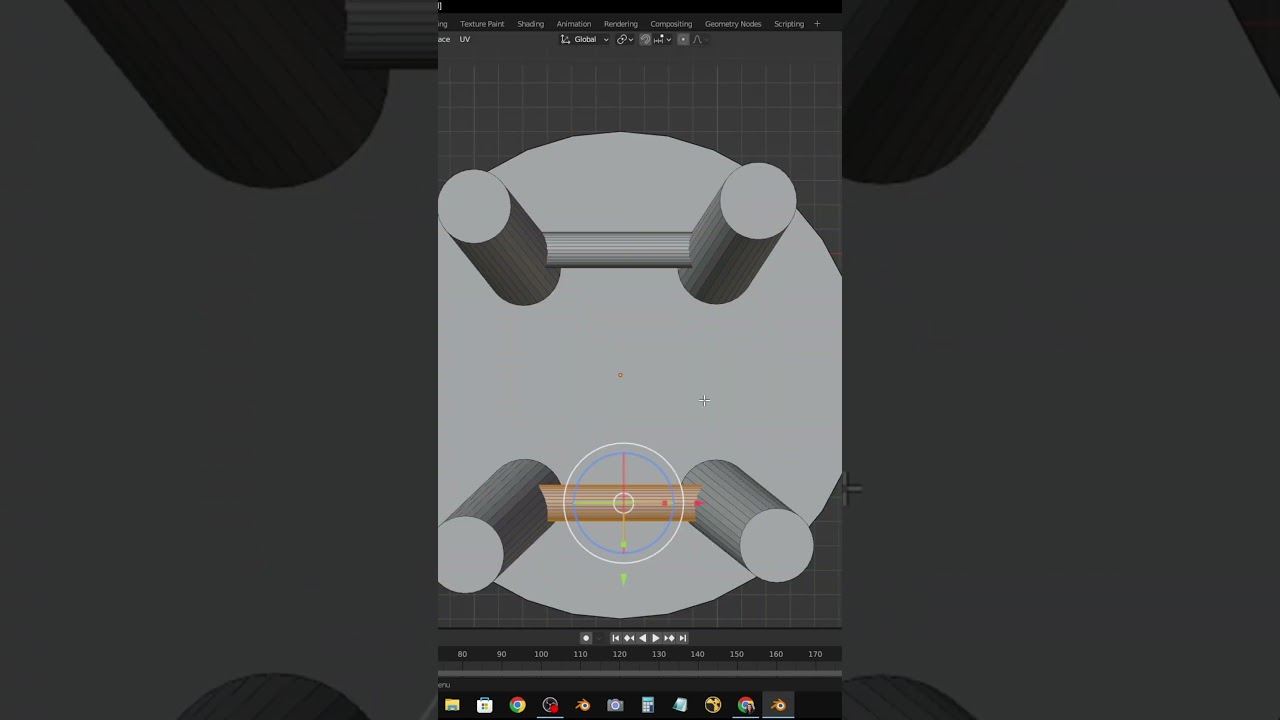Image resolution: width=1280 pixels, height=720 pixels.
Task: Open Microsoft Store from the taskbar
Action: coord(485,705)
